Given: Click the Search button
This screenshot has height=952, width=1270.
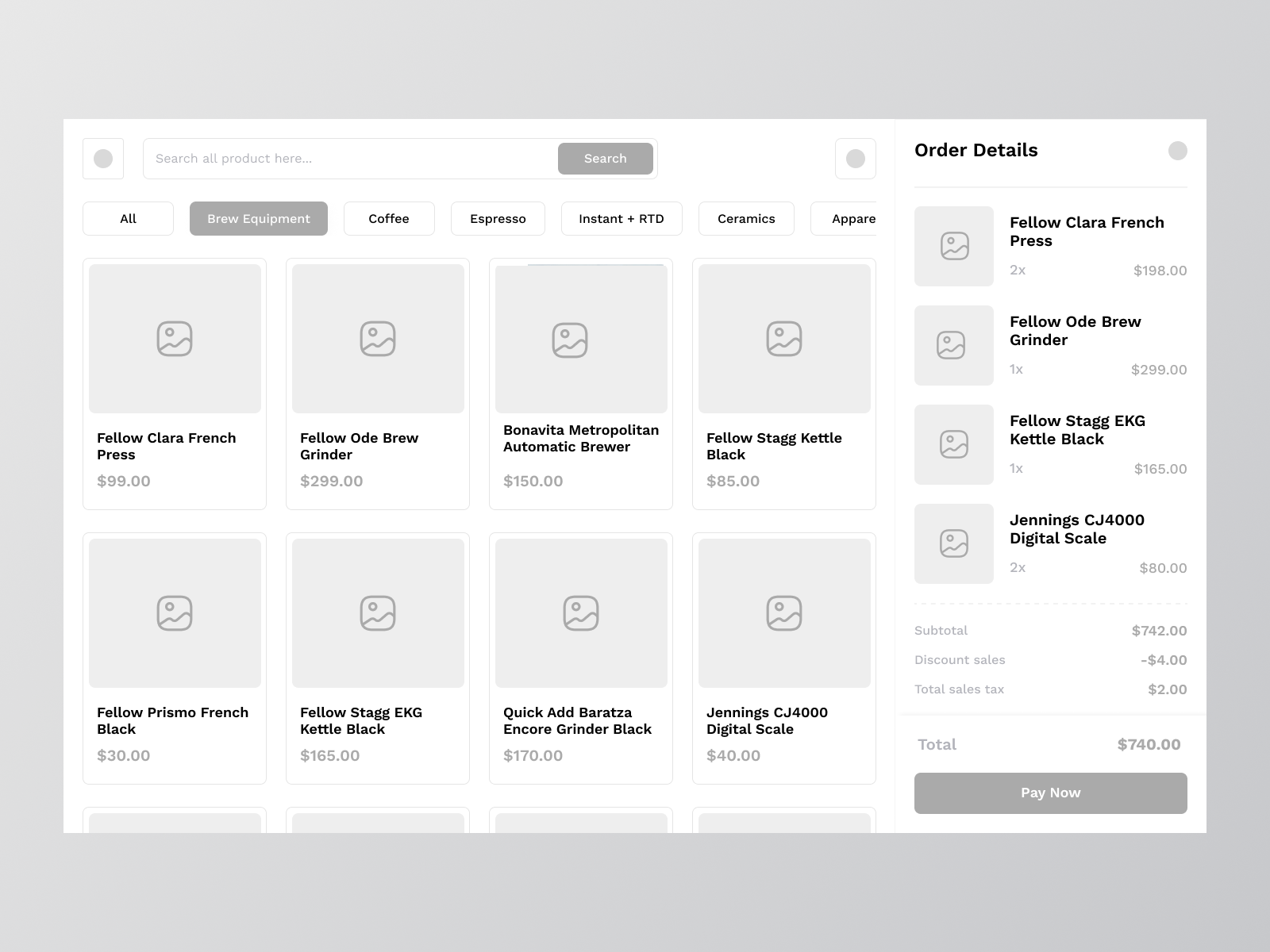Looking at the screenshot, I should point(605,159).
